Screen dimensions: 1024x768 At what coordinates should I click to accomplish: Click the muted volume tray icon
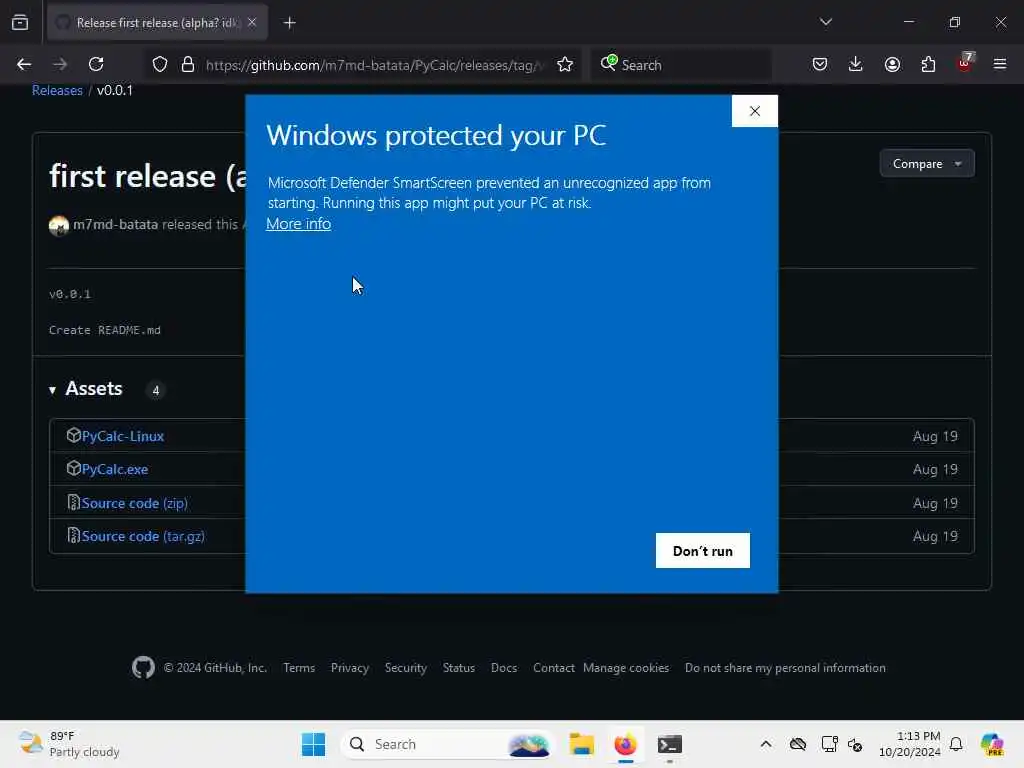click(855, 744)
